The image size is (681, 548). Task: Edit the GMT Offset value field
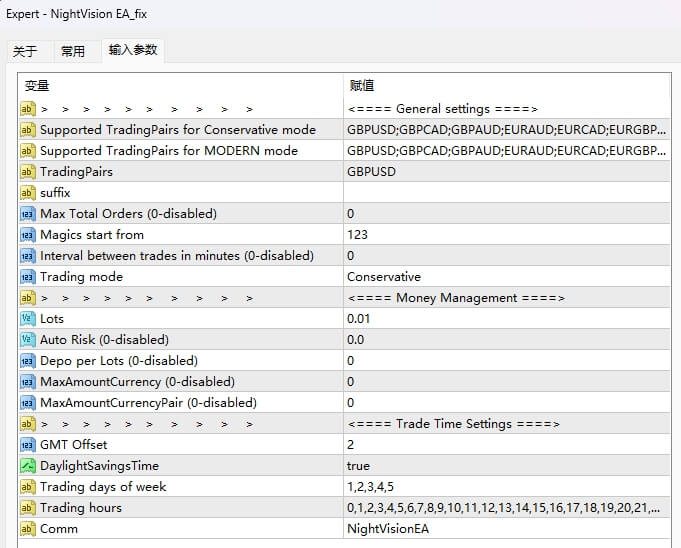click(x=505, y=444)
